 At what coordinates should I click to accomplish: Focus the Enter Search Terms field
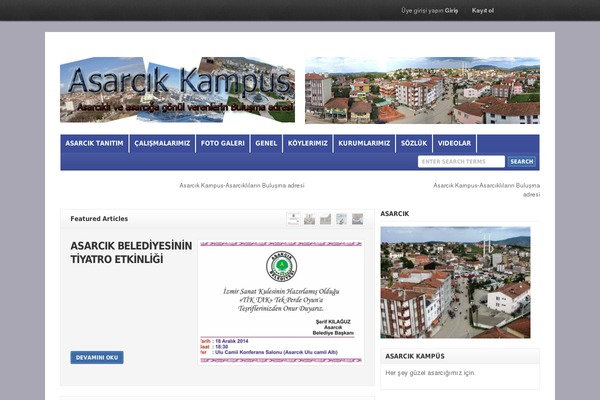point(461,161)
